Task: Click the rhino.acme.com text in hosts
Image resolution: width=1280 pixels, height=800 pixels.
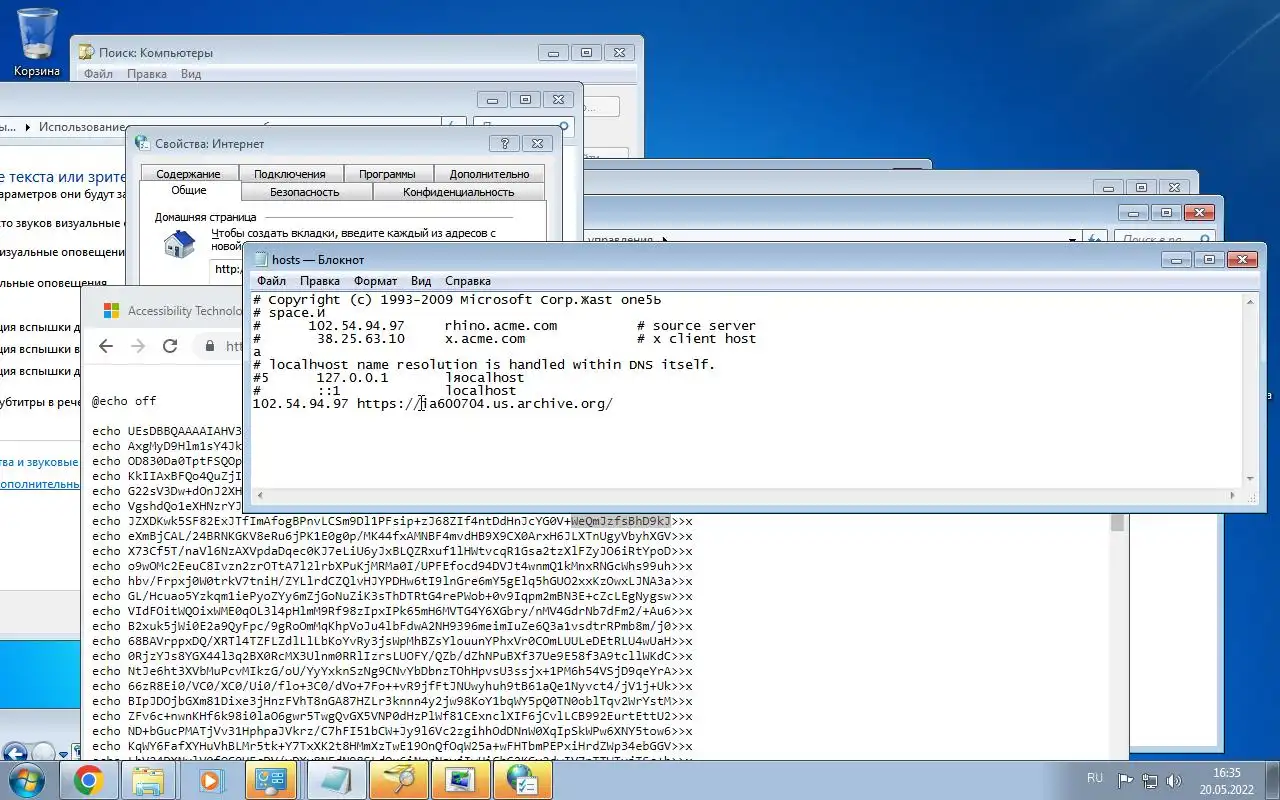Action: tap(500, 326)
